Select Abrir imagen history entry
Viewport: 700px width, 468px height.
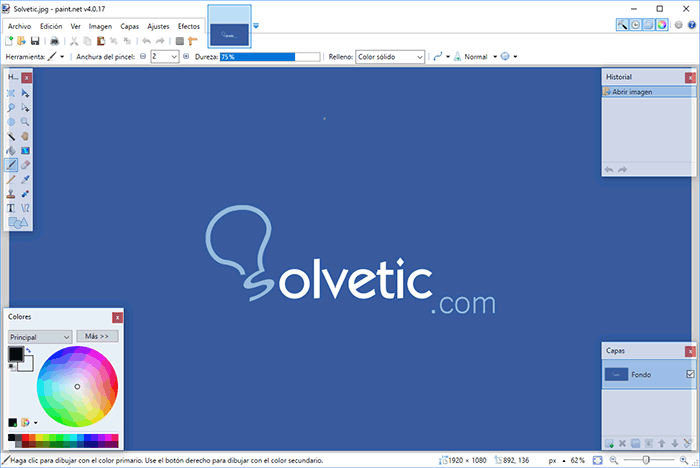649,92
